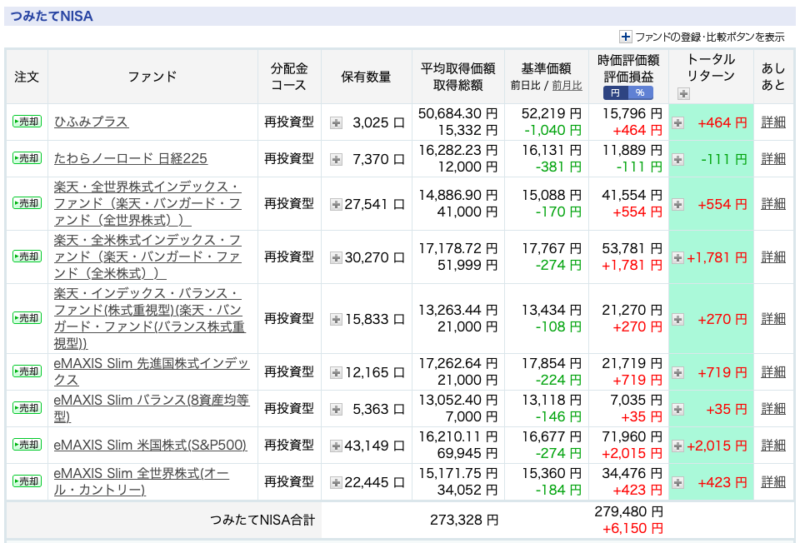This screenshot has height=543, width=800.
Task: Click the sell button for eMAXIS Slim 米国株式(S&P500)
Action: coord(26,445)
